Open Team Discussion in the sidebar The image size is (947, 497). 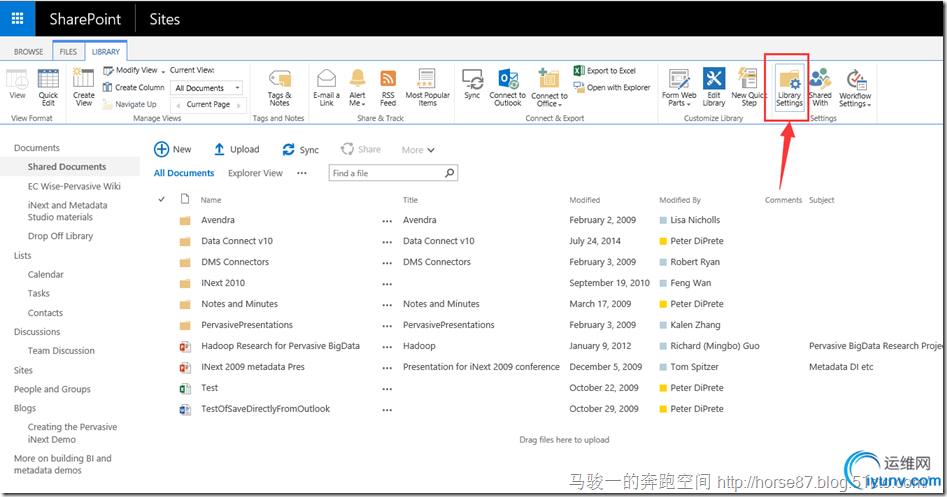point(61,350)
